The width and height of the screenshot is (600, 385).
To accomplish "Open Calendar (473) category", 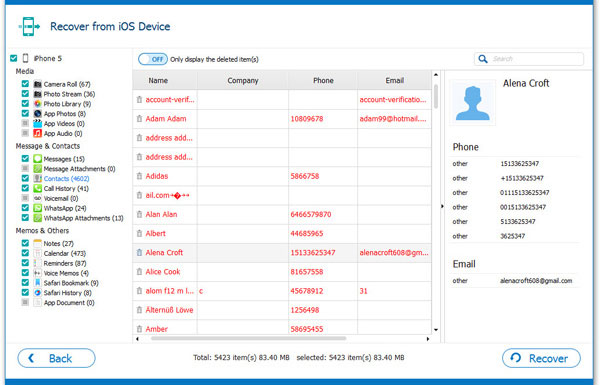I will pyautogui.click(x=65, y=253).
